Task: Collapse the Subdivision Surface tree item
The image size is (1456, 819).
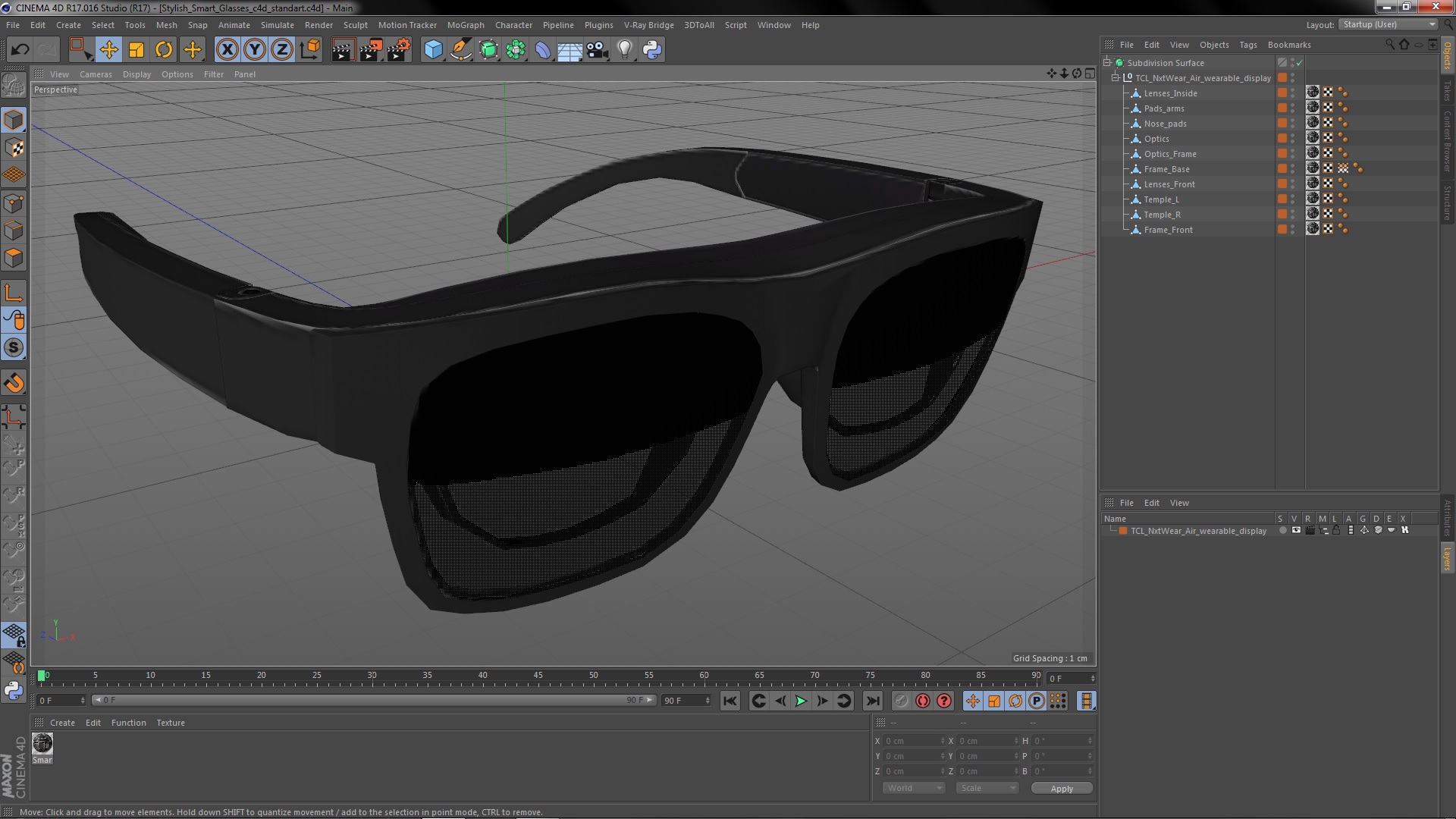Action: point(1107,63)
